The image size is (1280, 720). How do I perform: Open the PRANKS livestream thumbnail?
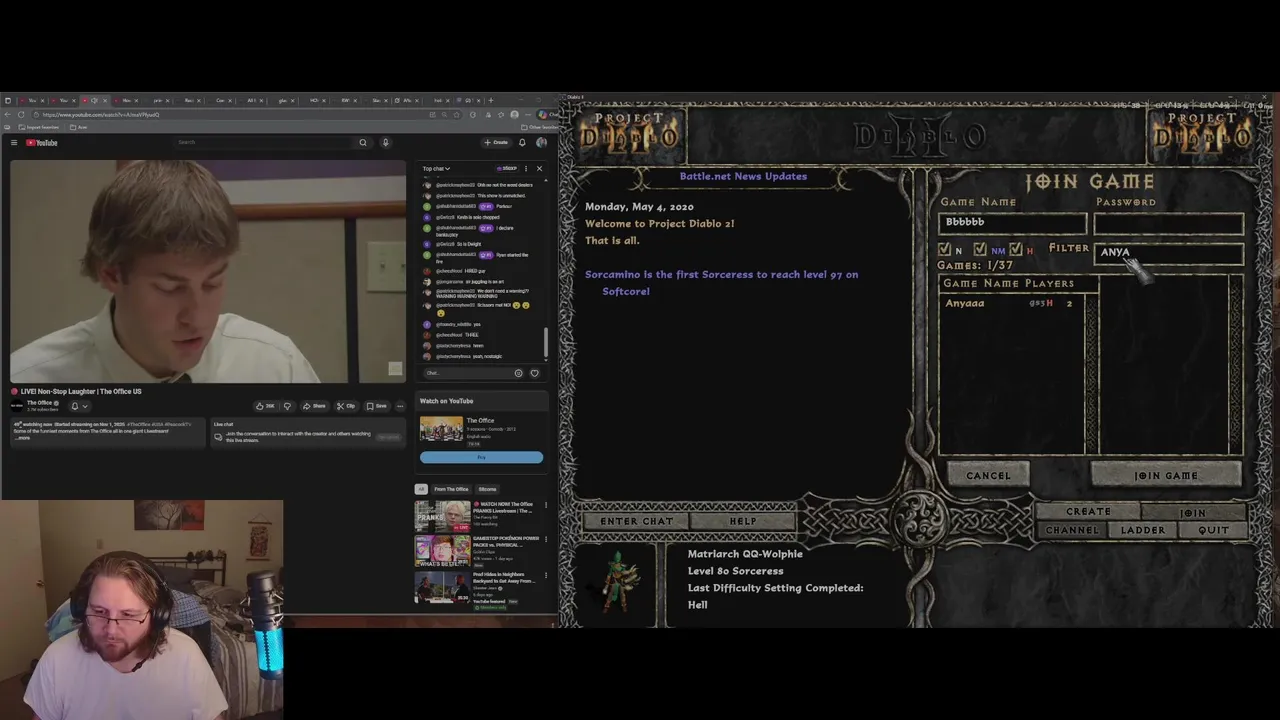(442, 515)
